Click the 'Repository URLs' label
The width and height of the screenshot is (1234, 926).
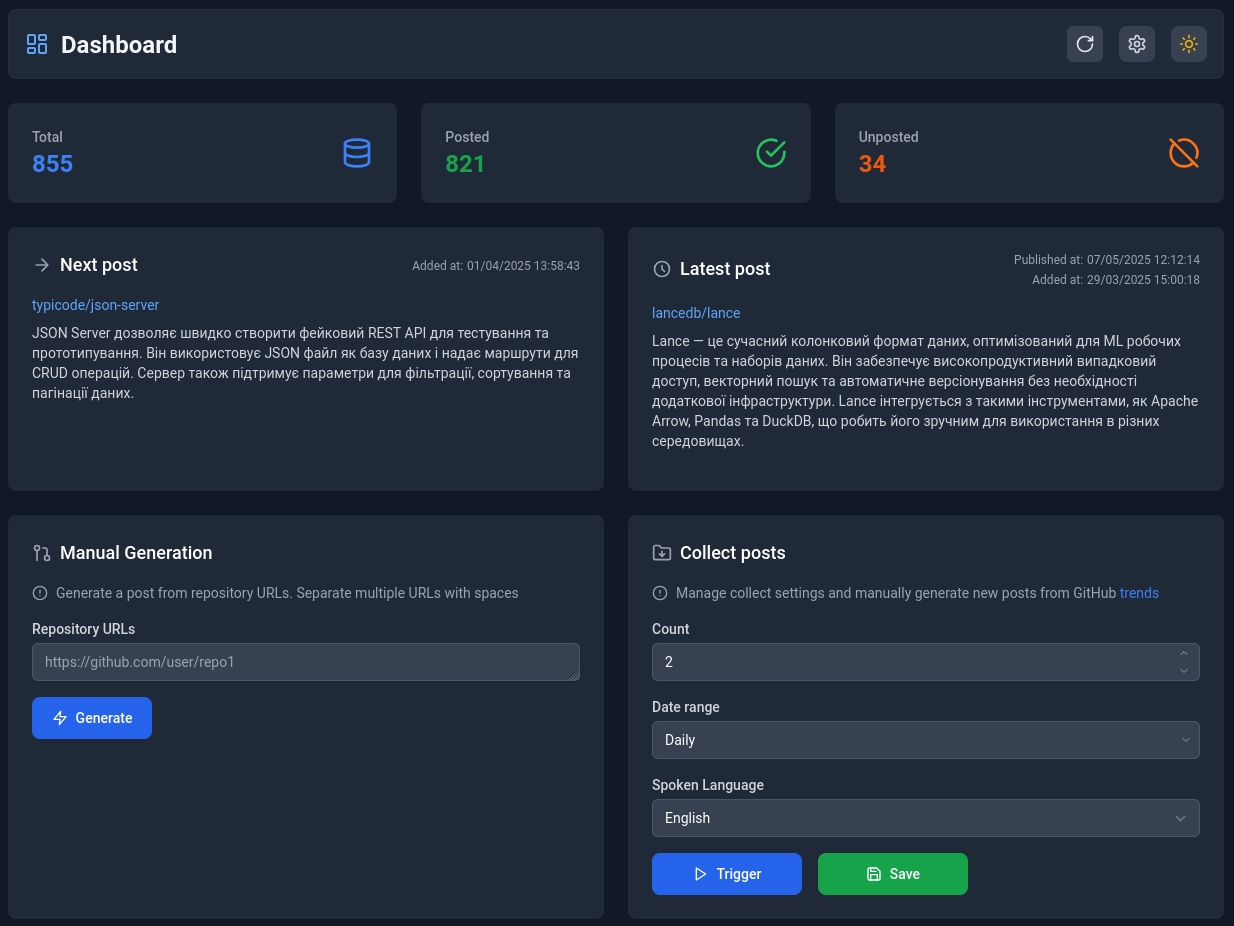pyautogui.click(x=84, y=629)
